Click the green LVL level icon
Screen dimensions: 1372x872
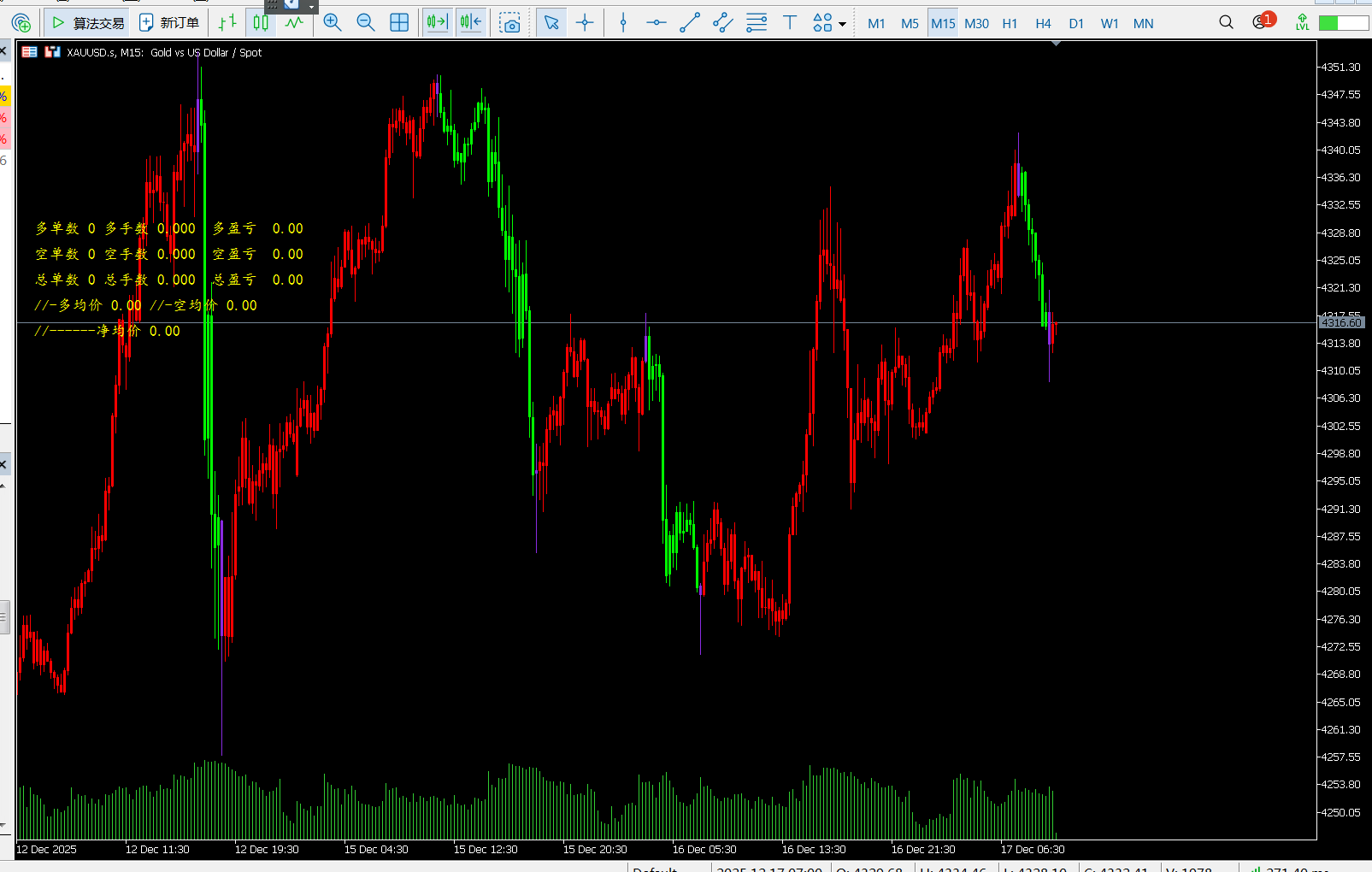pos(1302,22)
